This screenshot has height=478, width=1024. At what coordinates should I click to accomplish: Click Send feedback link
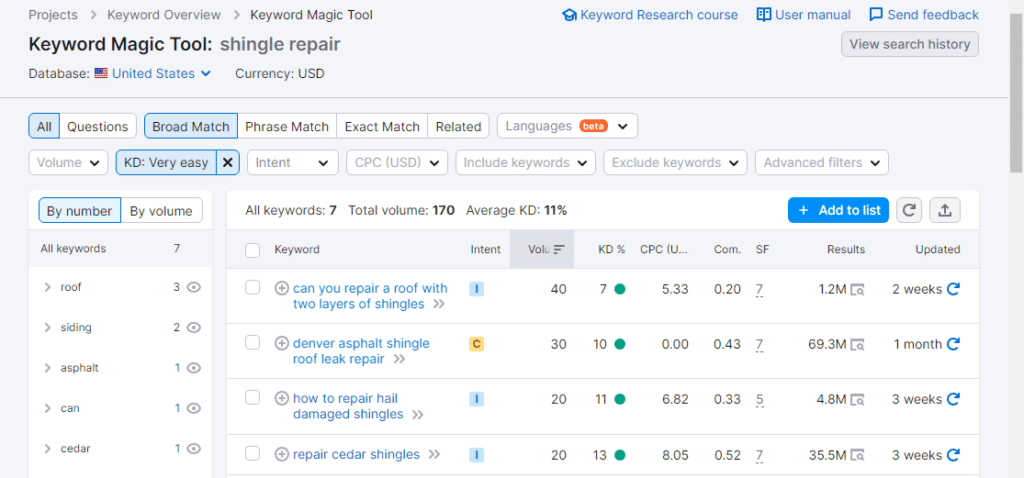click(x=924, y=14)
